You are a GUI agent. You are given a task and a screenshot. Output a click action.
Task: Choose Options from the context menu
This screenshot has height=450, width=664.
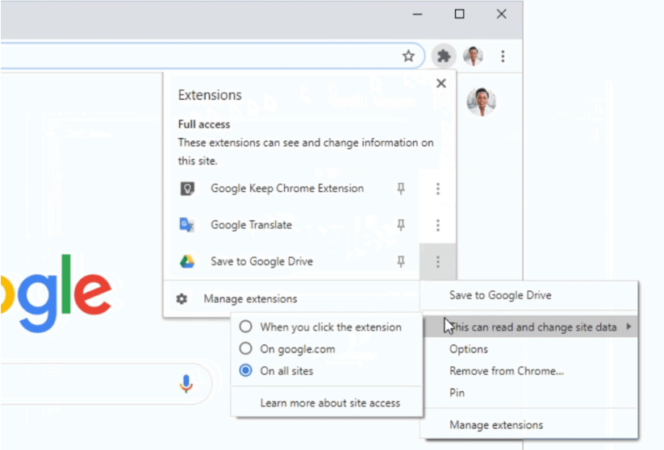click(468, 349)
